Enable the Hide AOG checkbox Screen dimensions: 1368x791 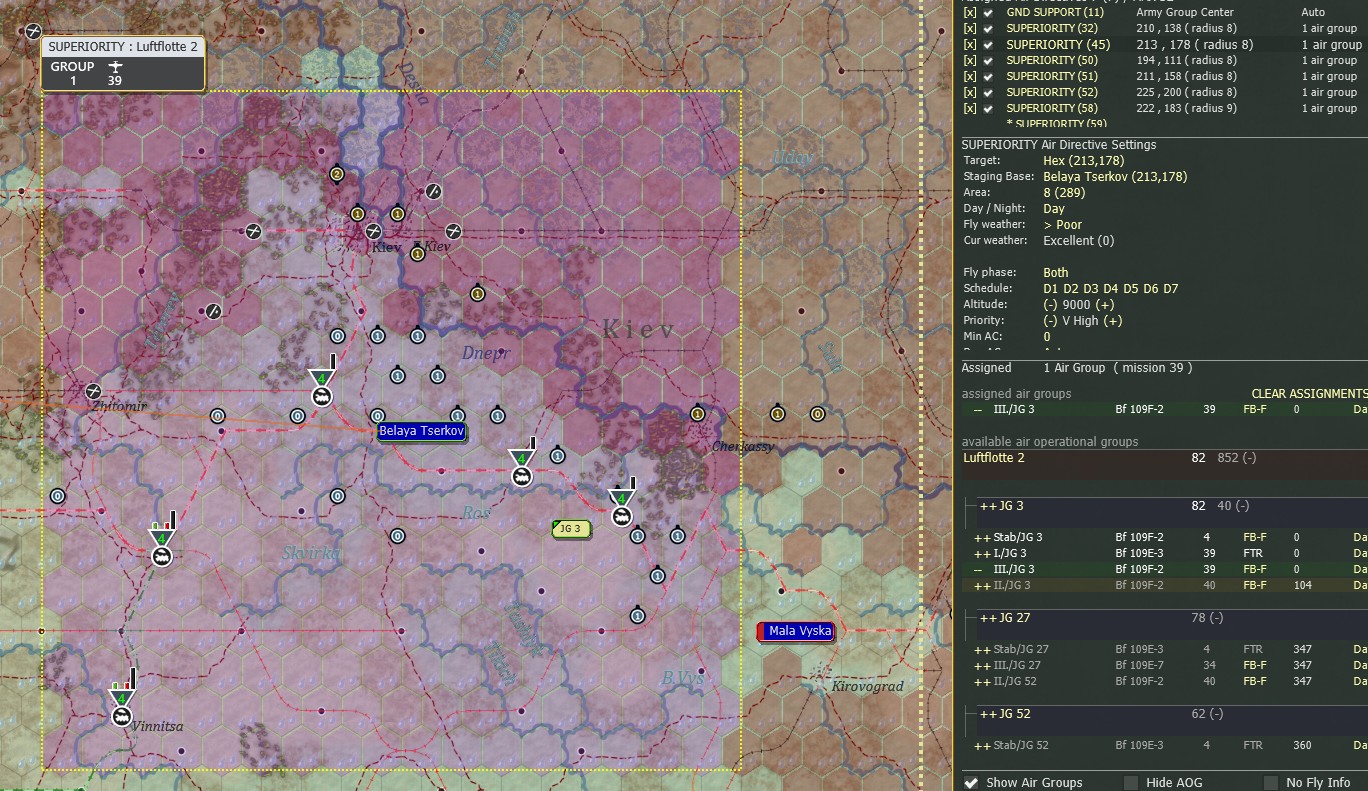click(1131, 782)
